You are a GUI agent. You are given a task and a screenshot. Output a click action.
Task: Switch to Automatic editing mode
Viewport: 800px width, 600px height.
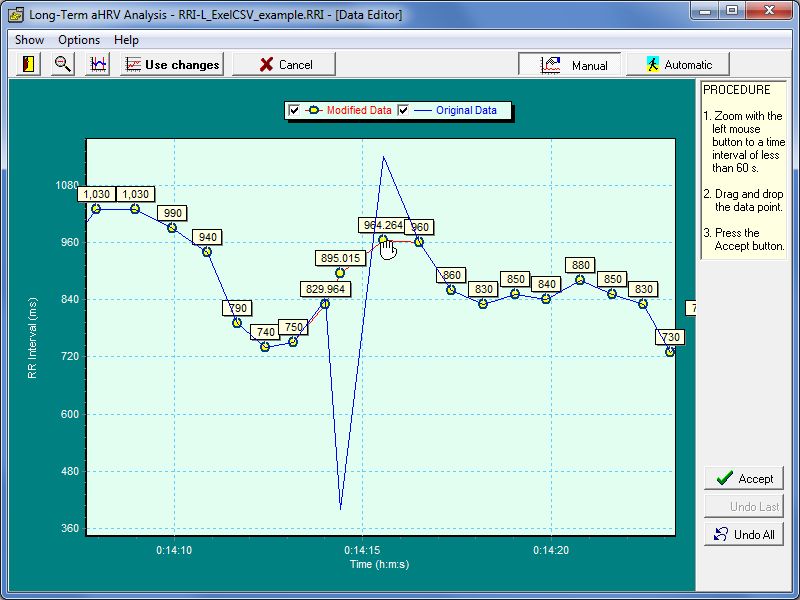click(x=679, y=65)
